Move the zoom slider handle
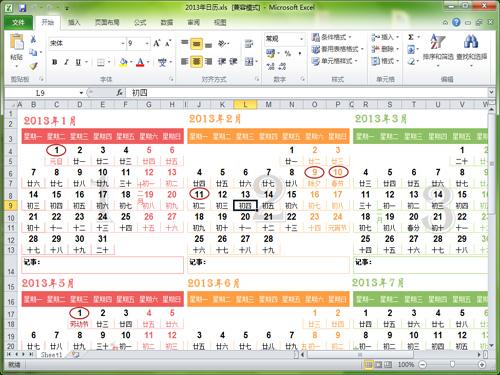 click(x=452, y=364)
